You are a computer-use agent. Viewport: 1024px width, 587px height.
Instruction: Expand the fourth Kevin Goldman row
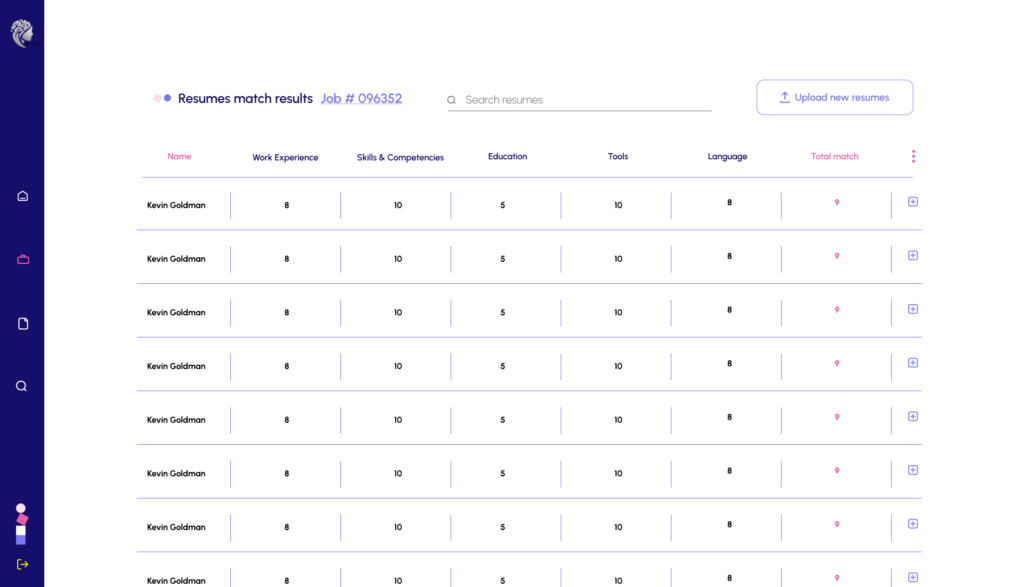(913, 363)
